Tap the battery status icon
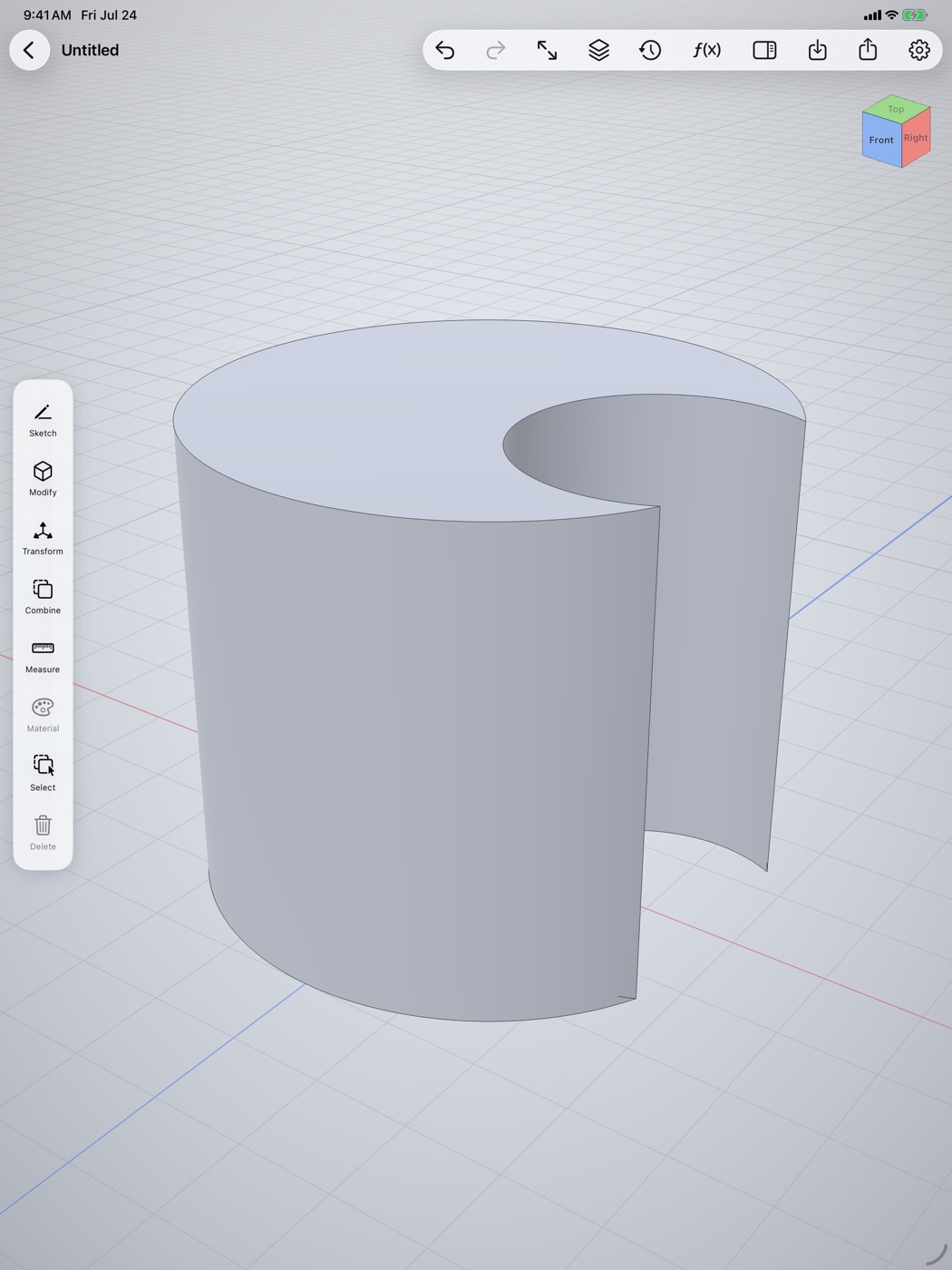Image resolution: width=952 pixels, height=1270 pixels. 915,15
